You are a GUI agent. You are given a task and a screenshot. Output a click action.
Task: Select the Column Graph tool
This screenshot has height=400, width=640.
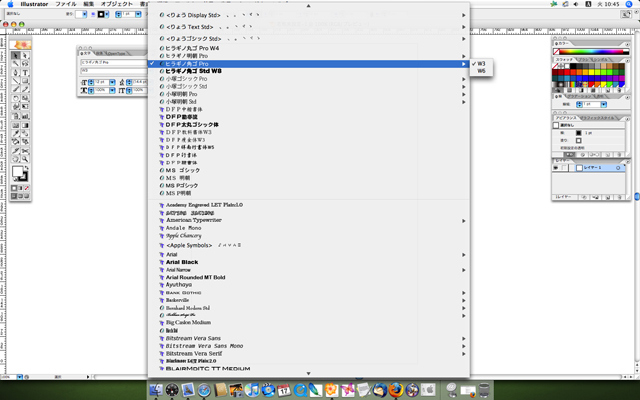coord(25,116)
